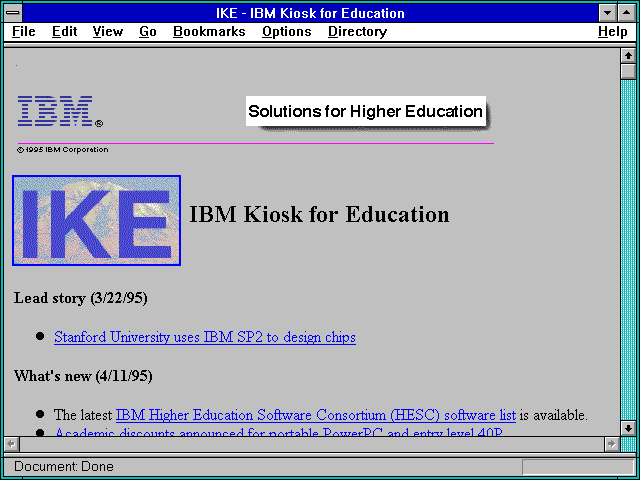The height and width of the screenshot is (480, 640).
Task: Open the Go menu
Action: (148, 32)
